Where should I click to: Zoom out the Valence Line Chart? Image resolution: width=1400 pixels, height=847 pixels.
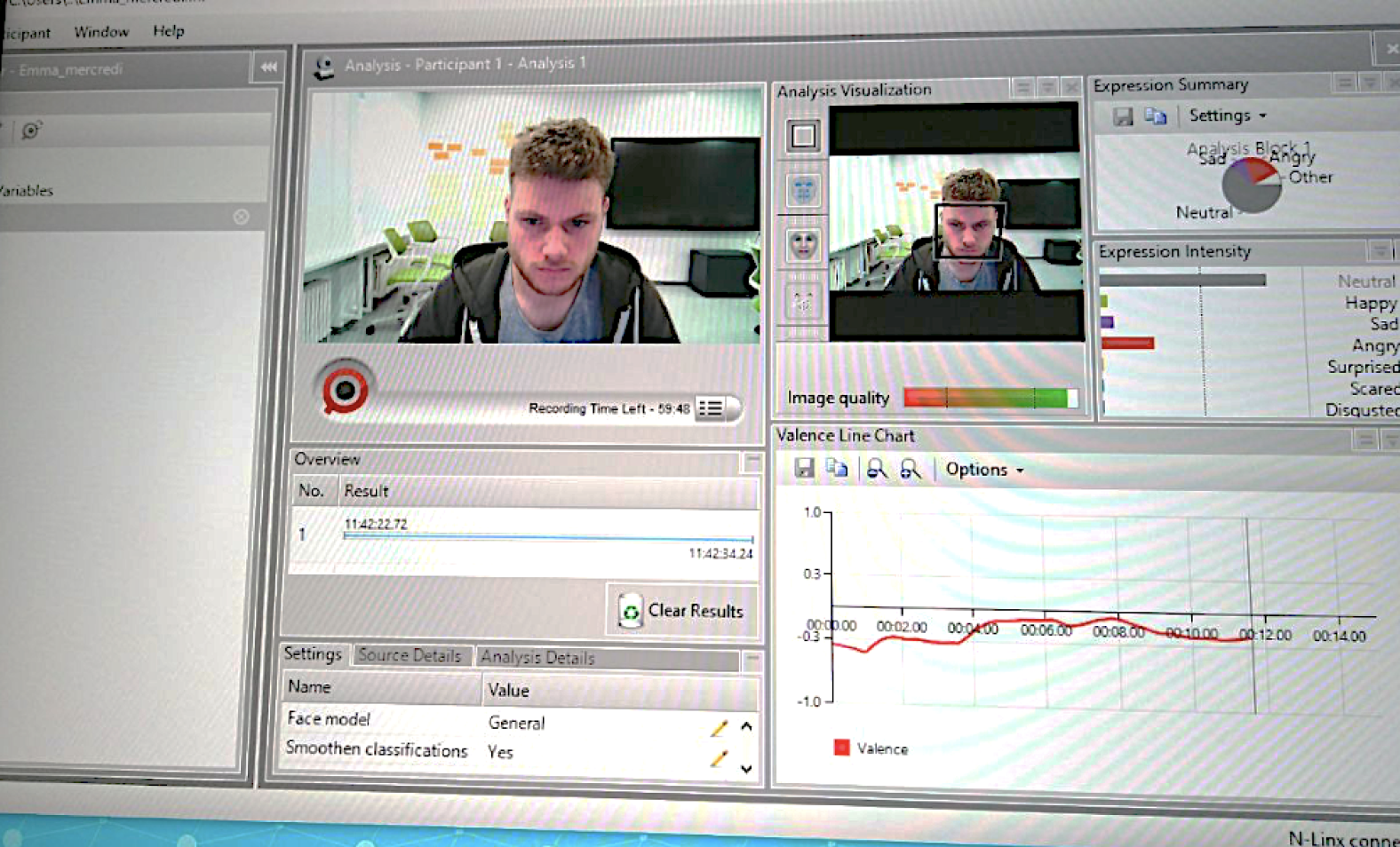click(877, 469)
